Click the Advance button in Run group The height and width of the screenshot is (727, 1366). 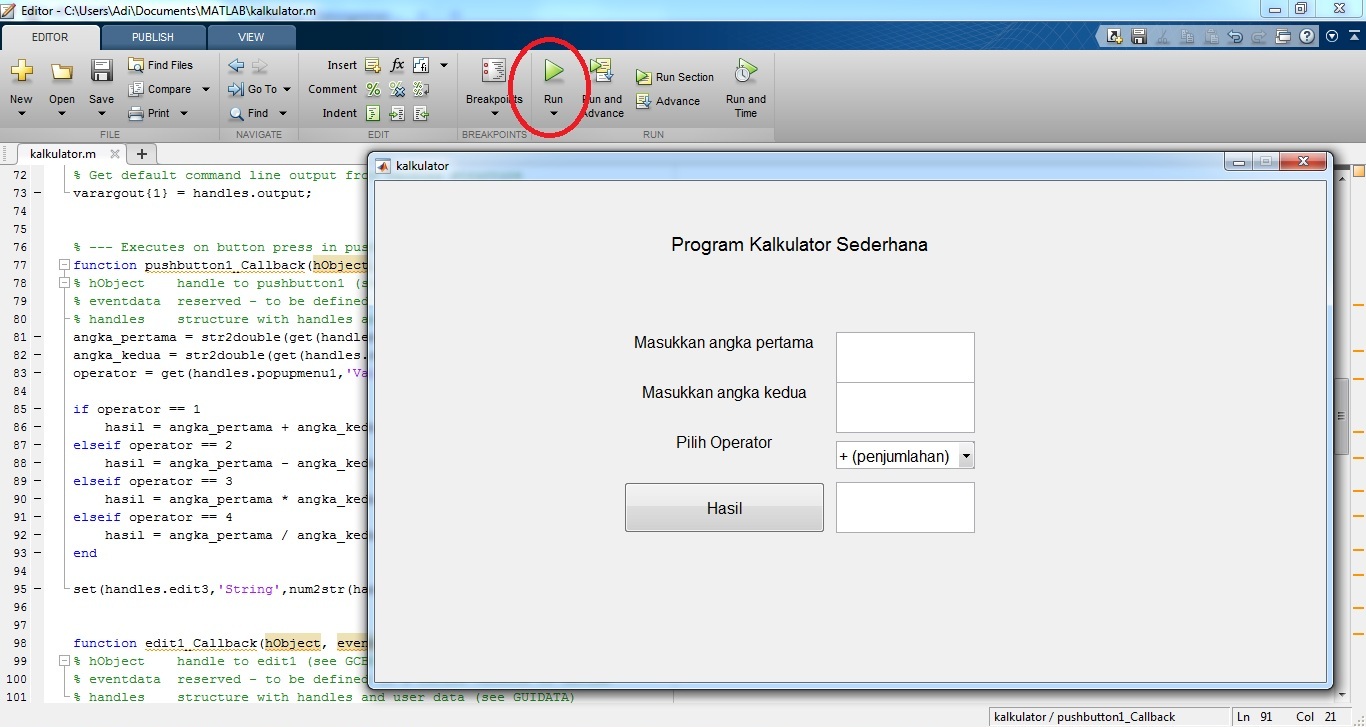[x=668, y=101]
